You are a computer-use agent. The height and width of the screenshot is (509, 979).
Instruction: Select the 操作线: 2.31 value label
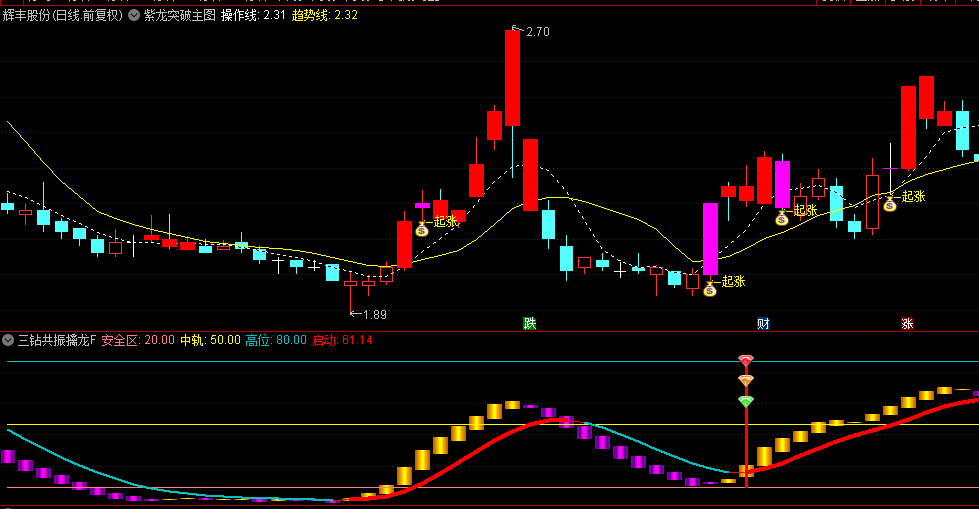coord(253,15)
